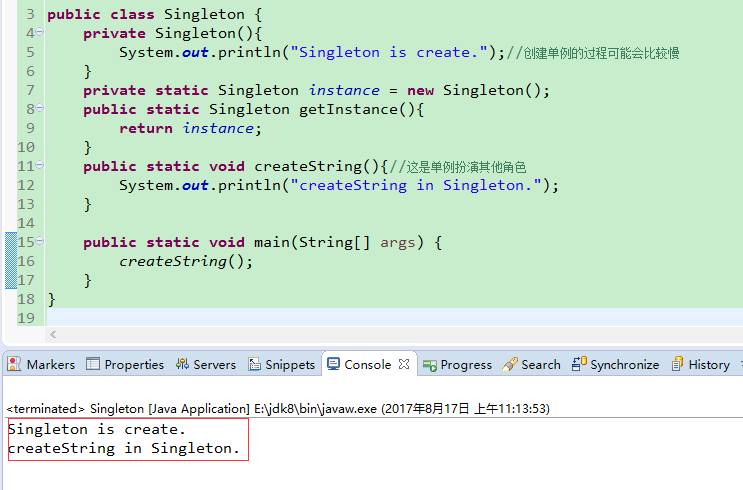
Task: Click the Chinese comment on line 11
Action: click(x=458, y=166)
